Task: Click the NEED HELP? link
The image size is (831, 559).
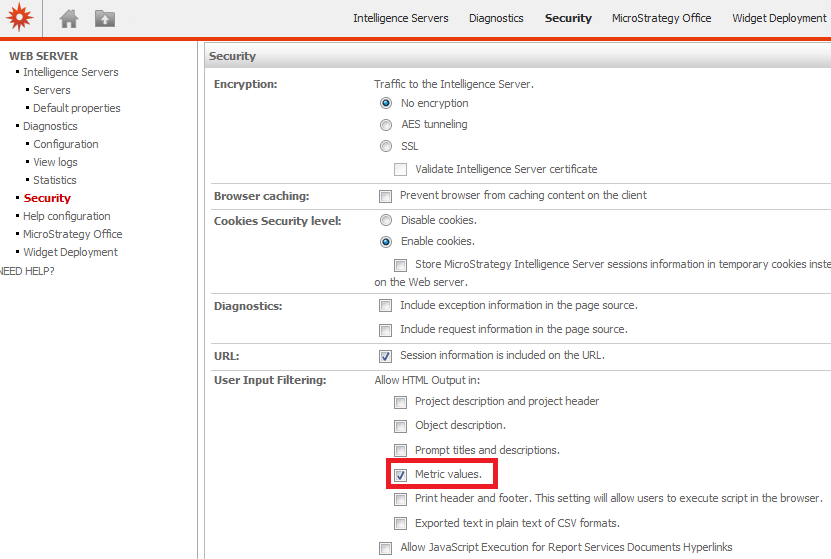Action: 27,271
